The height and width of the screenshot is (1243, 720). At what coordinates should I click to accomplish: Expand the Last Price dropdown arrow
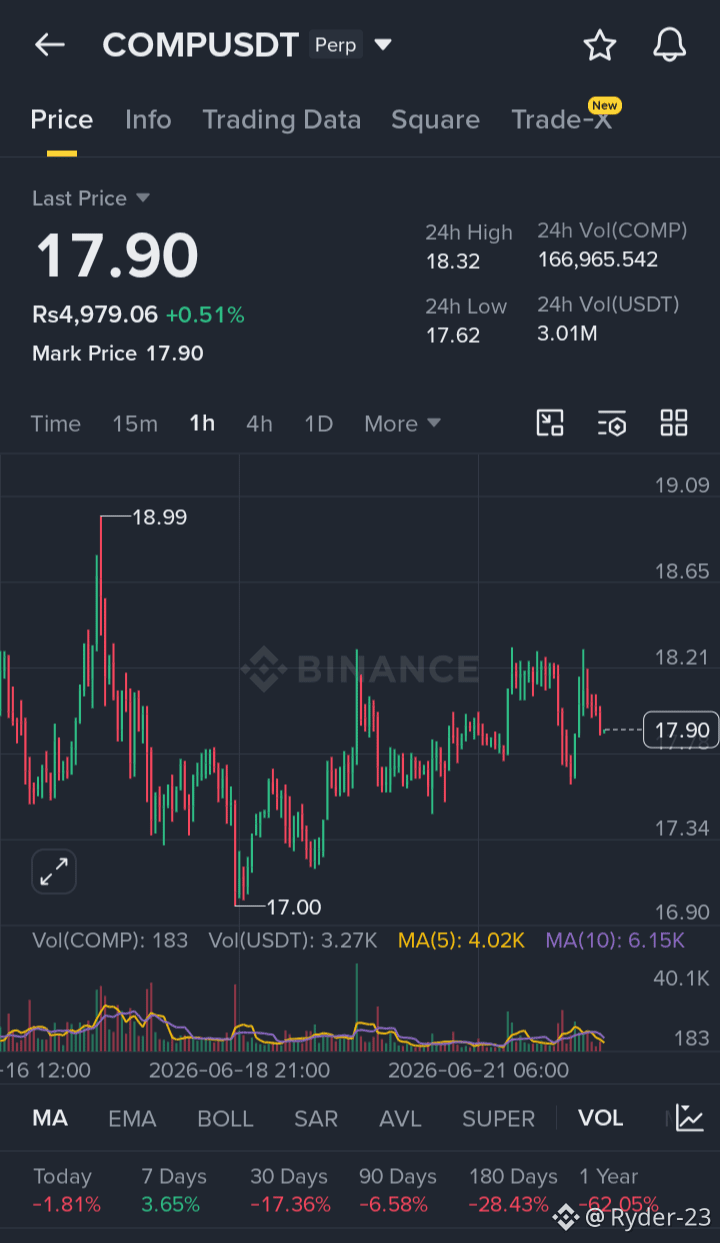pos(142,198)
